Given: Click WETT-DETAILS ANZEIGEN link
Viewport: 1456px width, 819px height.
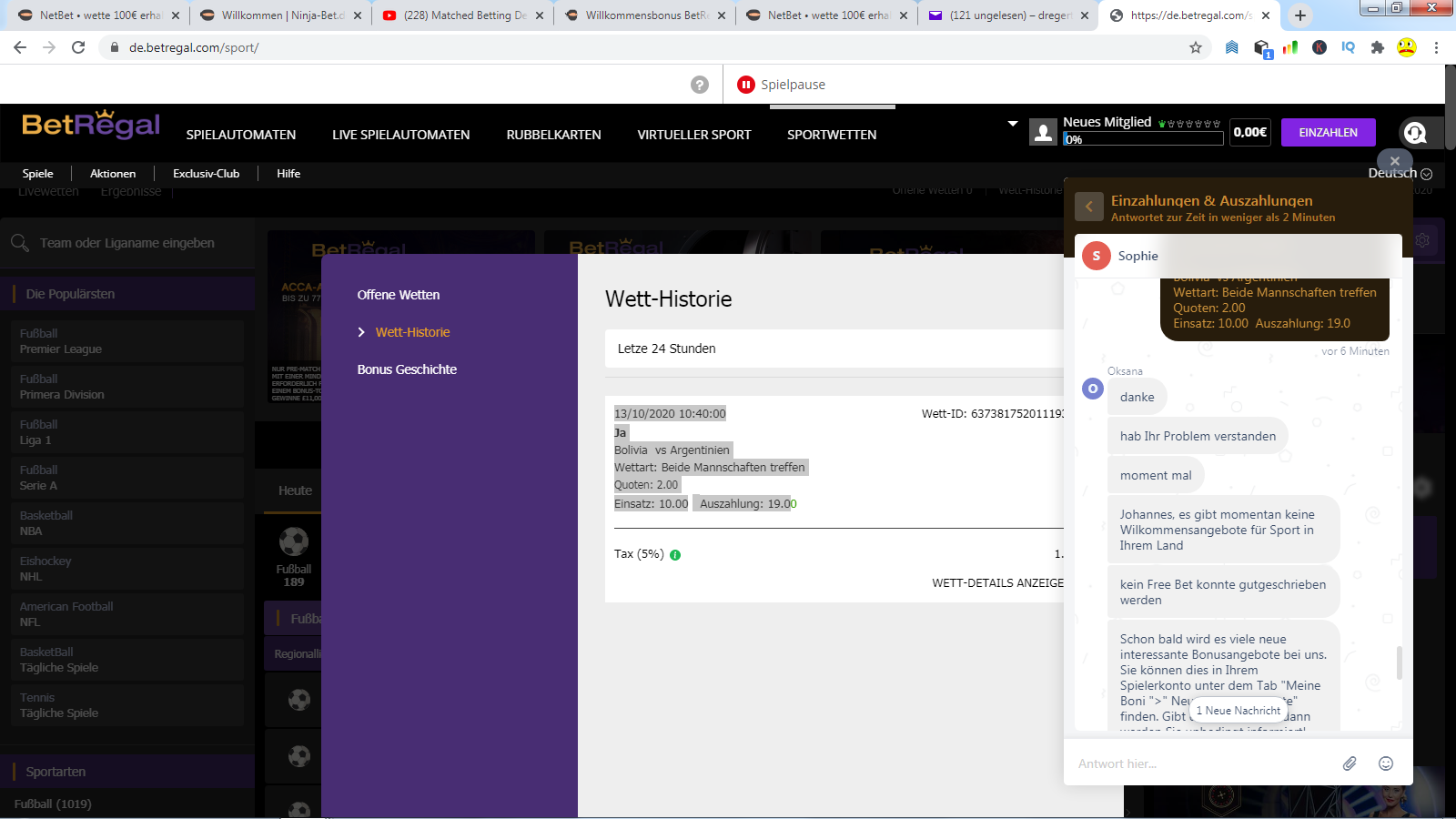Looking at the screenshot, I should point(998,582).
